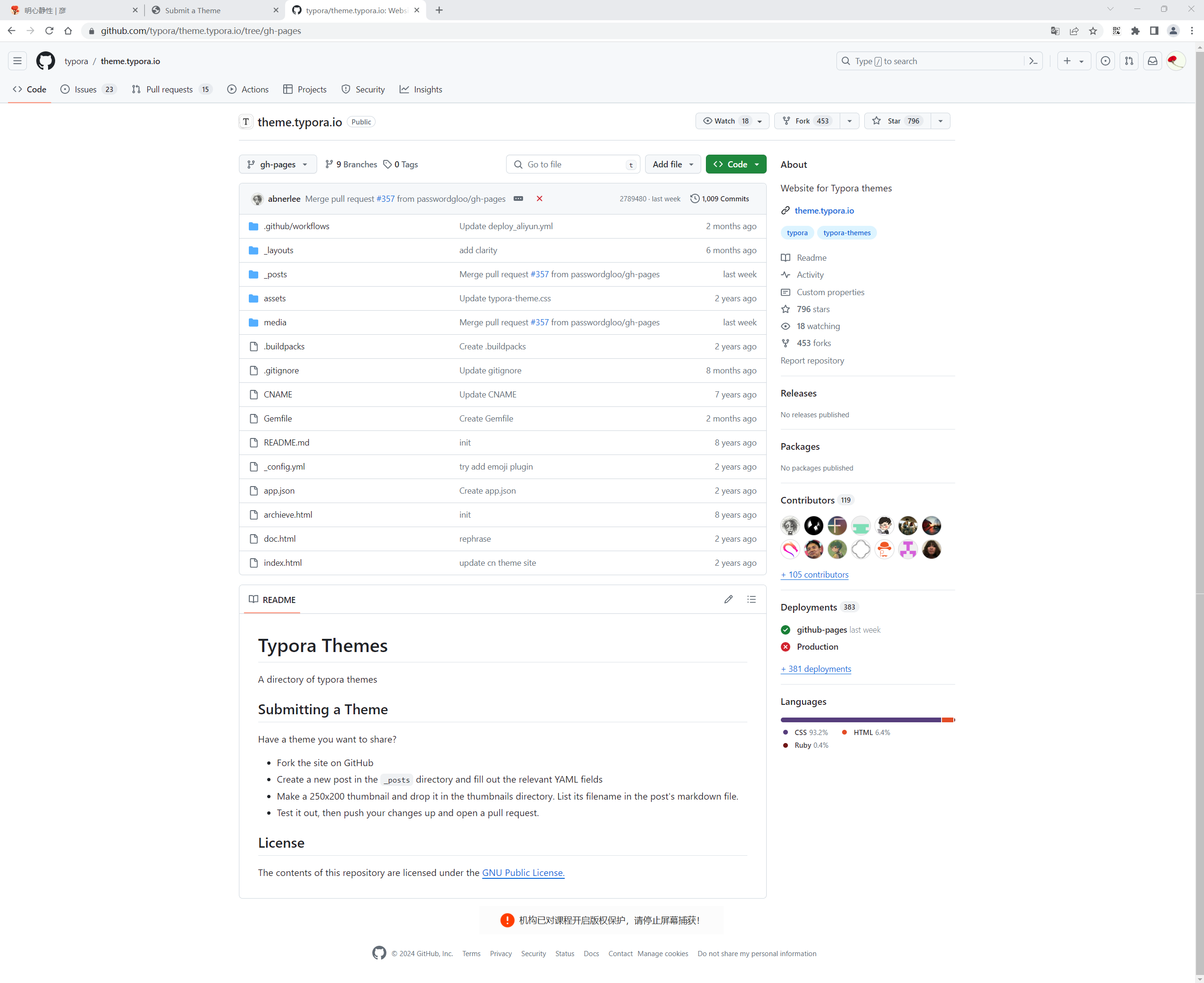1204x983 pixels.
Task: Edit README with the pencil icon
Action: (x=728, y=599)
